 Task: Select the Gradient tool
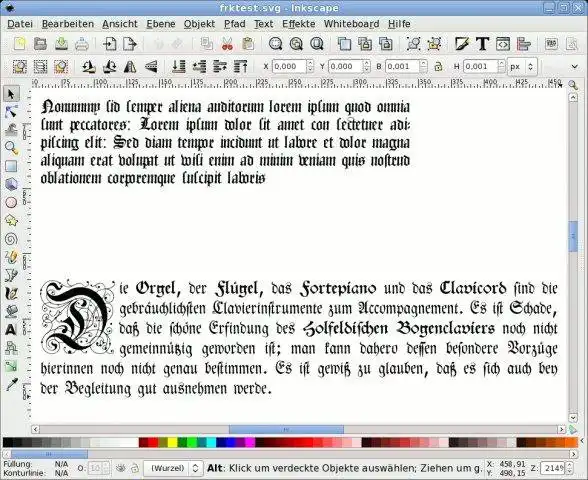11,366
